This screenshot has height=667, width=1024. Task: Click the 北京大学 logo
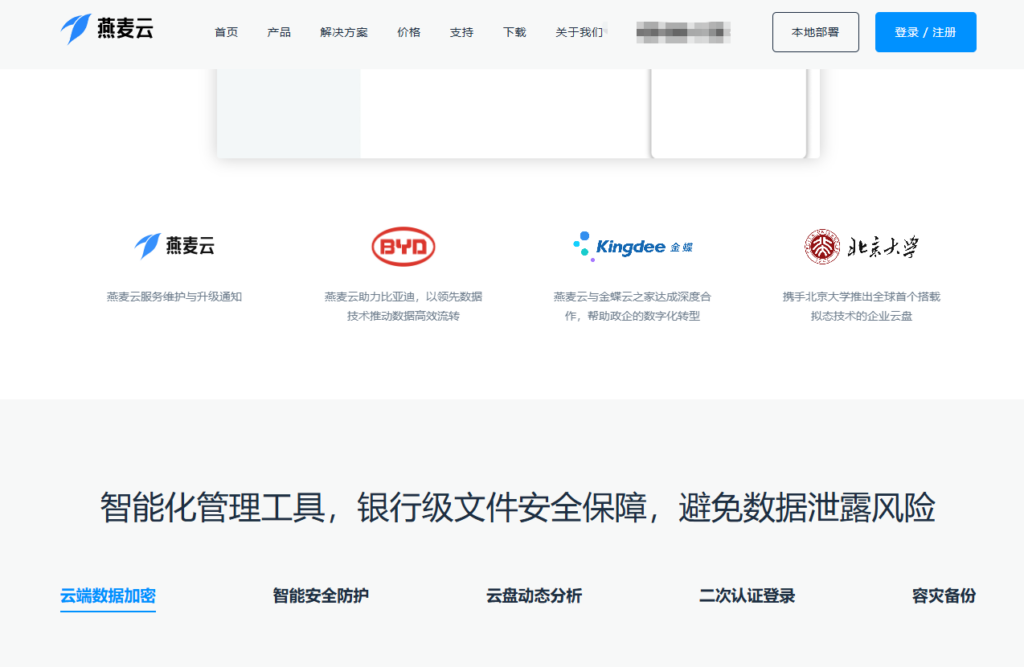click(861, 246)
